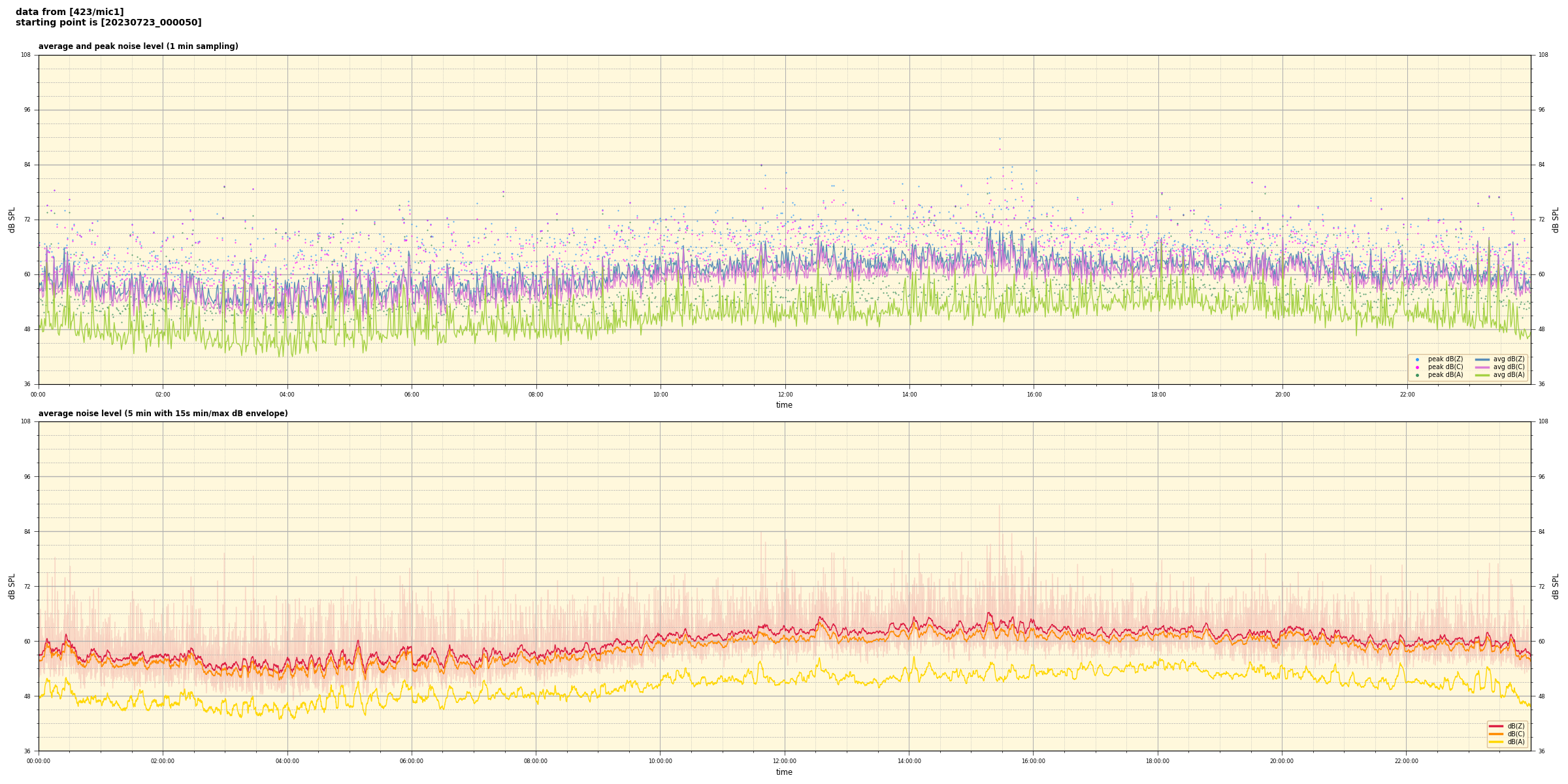The image size is (1568, 784).
Task: Click the top chart title about 1 min sampling
Action: pyautogui.click(x=138, y=46)
